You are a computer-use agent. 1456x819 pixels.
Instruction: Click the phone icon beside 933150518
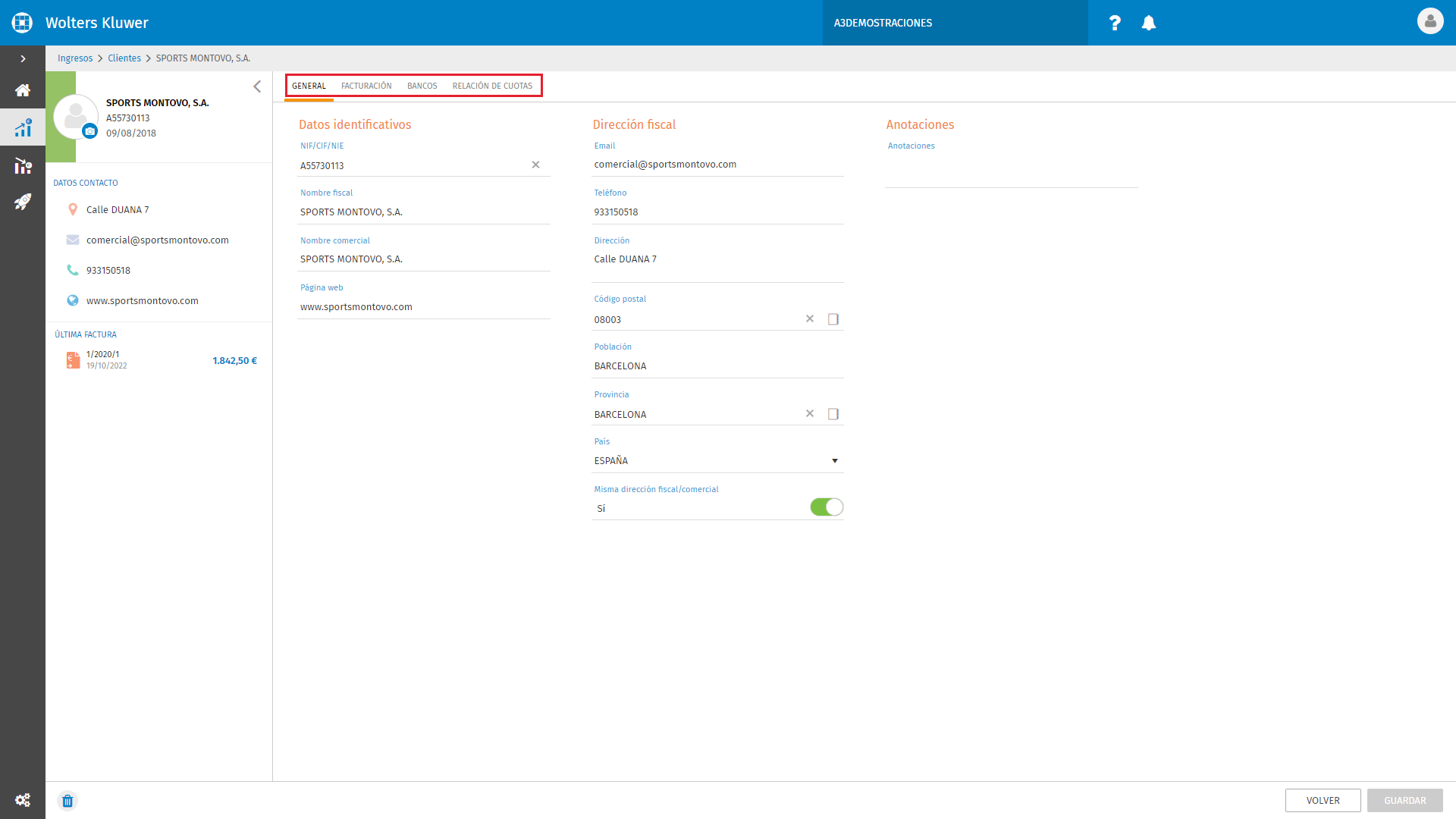pyautogui.click(x=73, y=270)
